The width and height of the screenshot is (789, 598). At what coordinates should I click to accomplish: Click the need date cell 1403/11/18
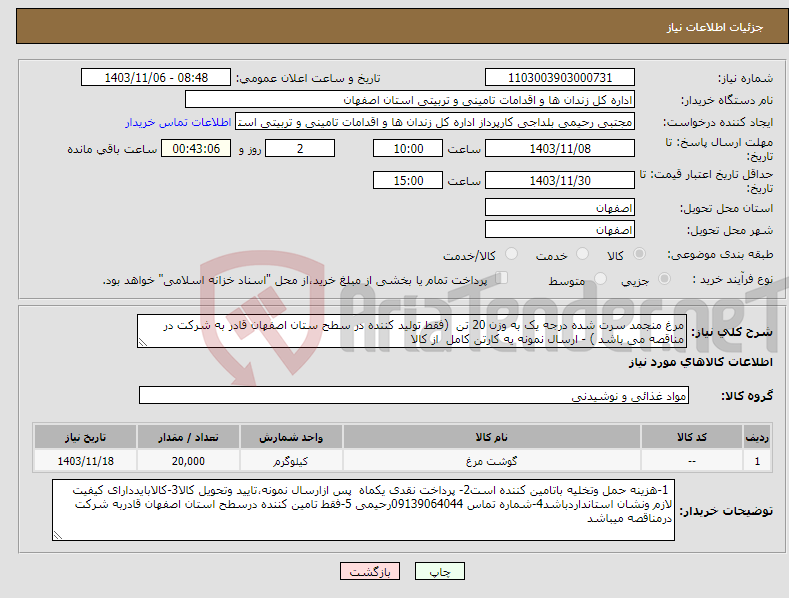[x=86, y=461]
